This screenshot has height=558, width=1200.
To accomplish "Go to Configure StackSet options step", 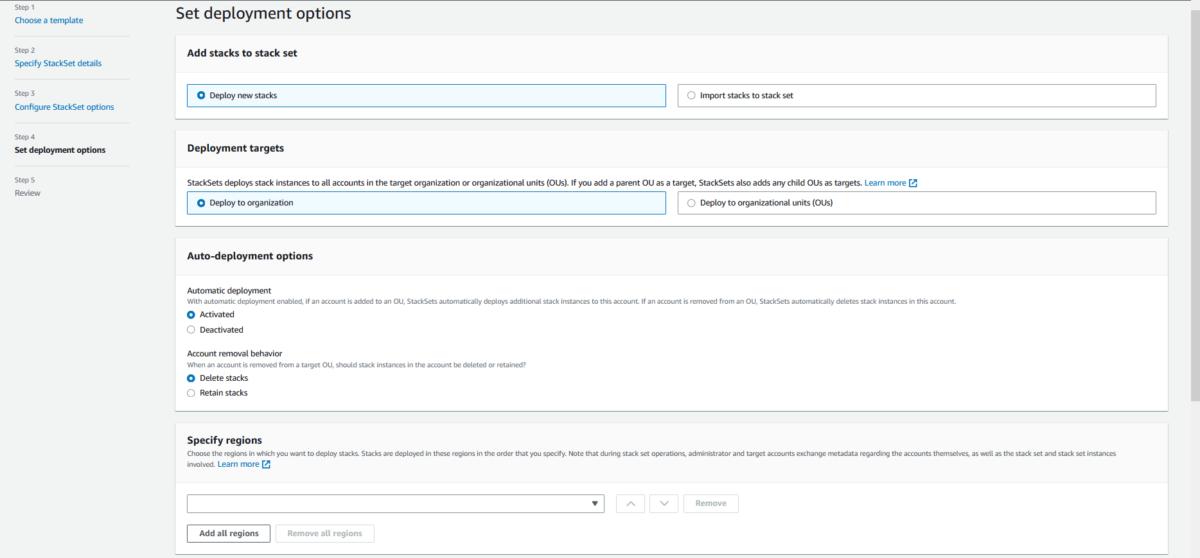I will tap(64, 107).
